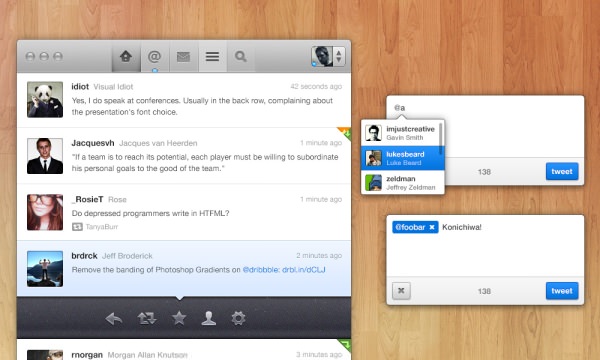Open search with the magnifier icon
This screenshot has height=360, width=600.
[241, 57]
